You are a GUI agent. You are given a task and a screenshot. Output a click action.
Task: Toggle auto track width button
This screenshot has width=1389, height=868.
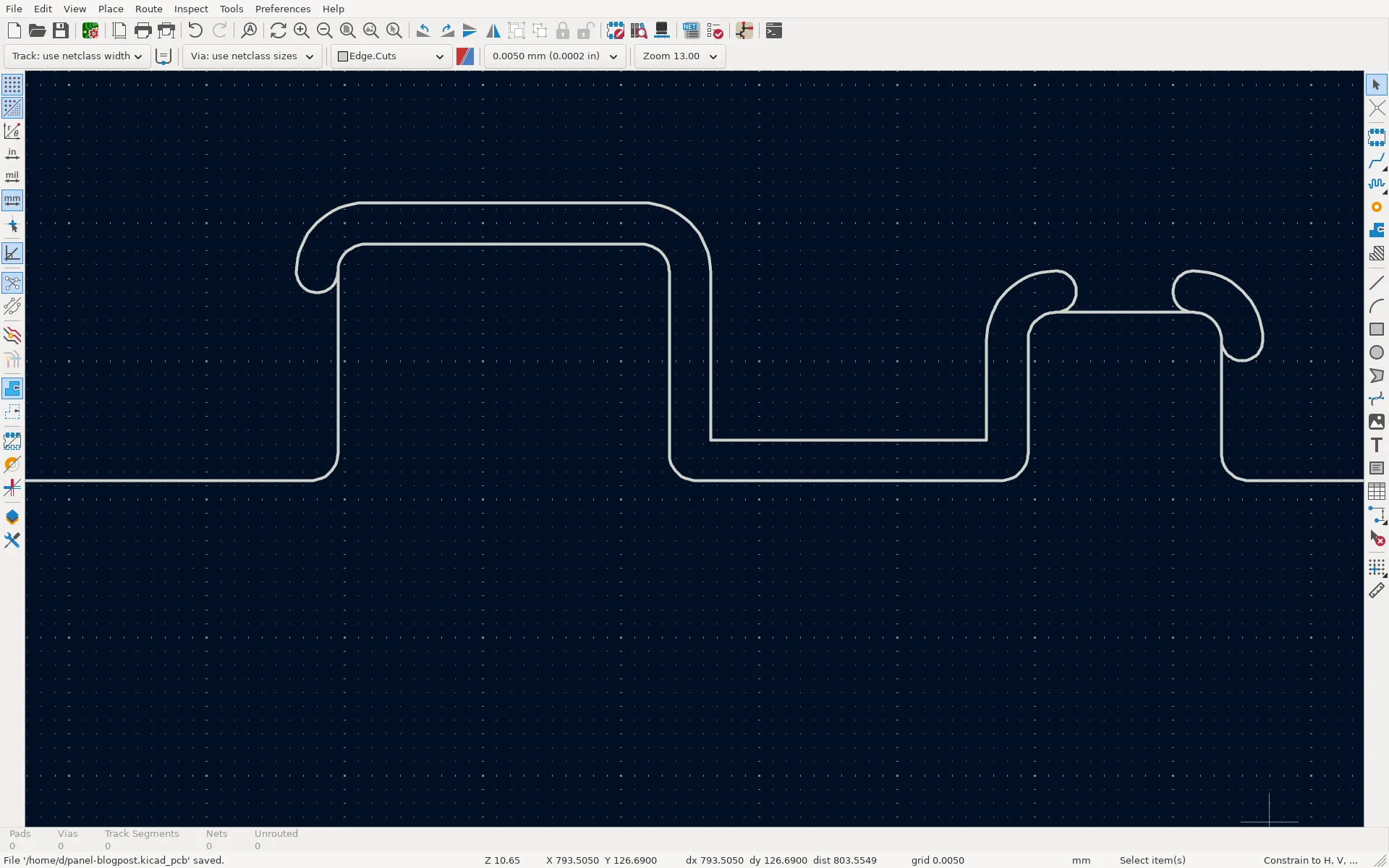(x=163, y=56)
